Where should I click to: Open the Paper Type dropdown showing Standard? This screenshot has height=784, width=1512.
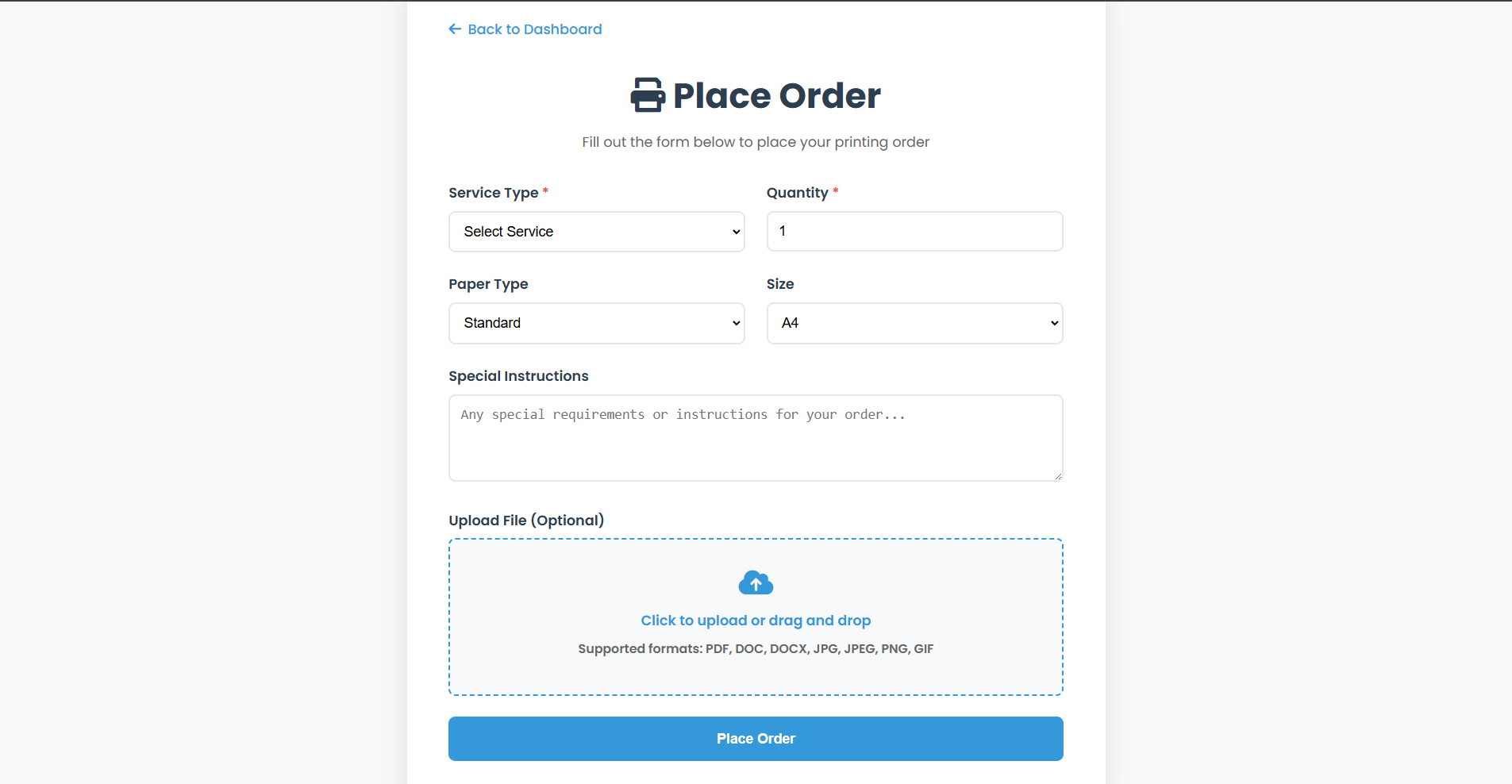(x=596, y=323)
